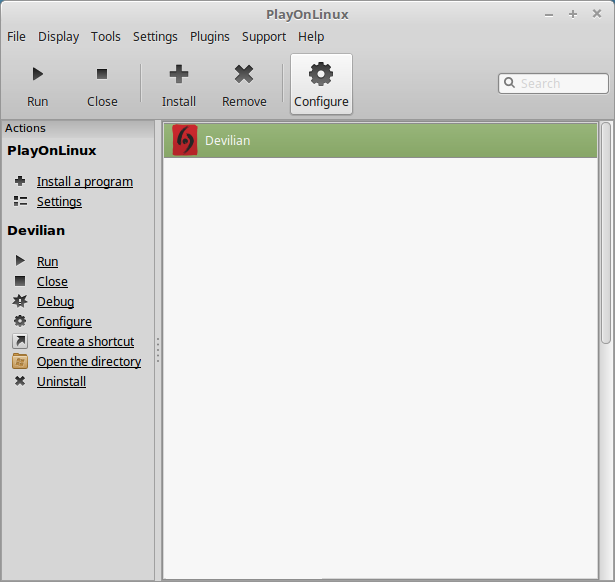Click square icon beside sidebar Close link
The height and width of the screenshot is (582, 615).
[20, 281]
